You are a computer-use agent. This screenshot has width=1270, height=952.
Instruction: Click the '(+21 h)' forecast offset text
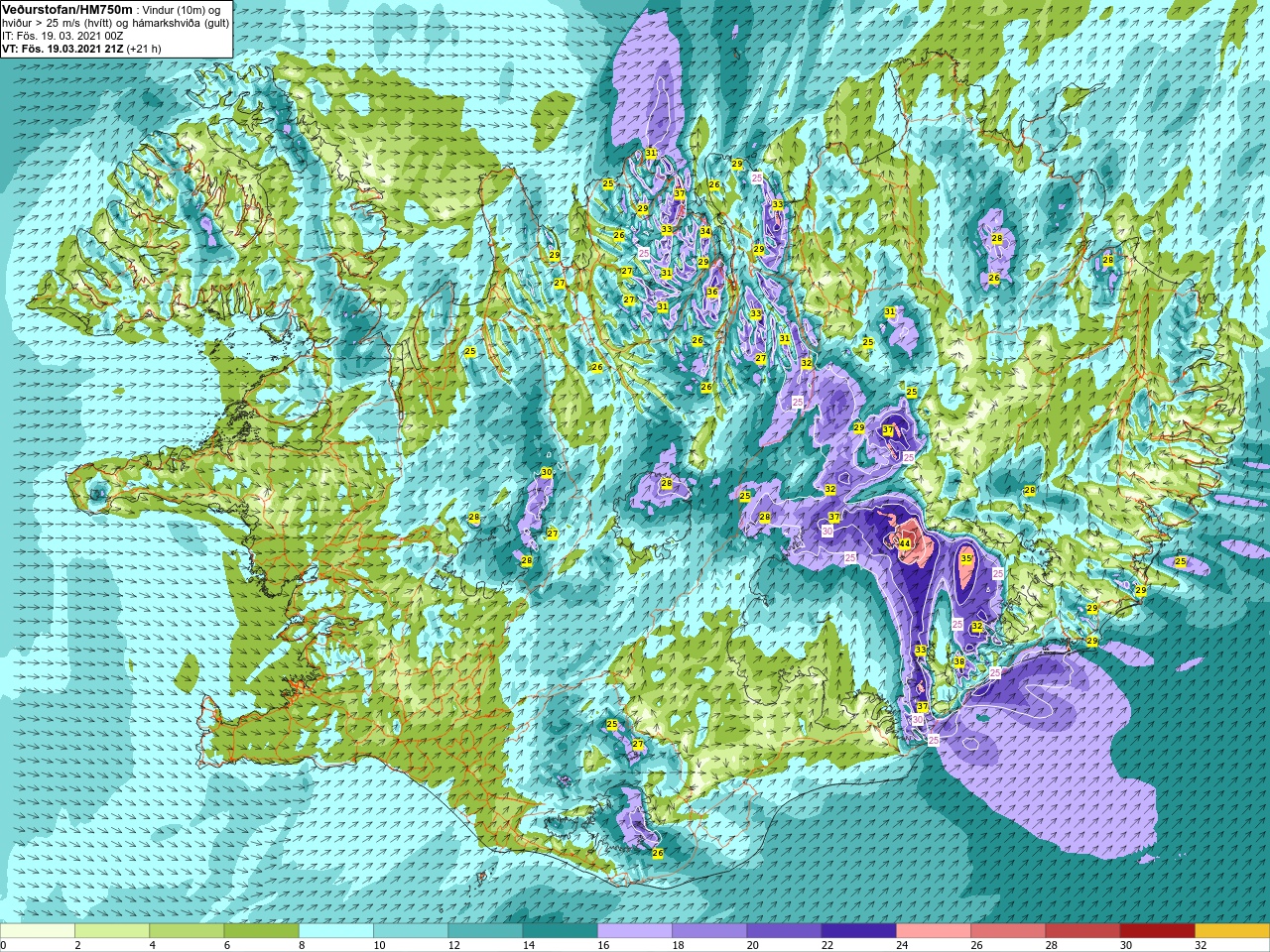(x=145, y=48)
